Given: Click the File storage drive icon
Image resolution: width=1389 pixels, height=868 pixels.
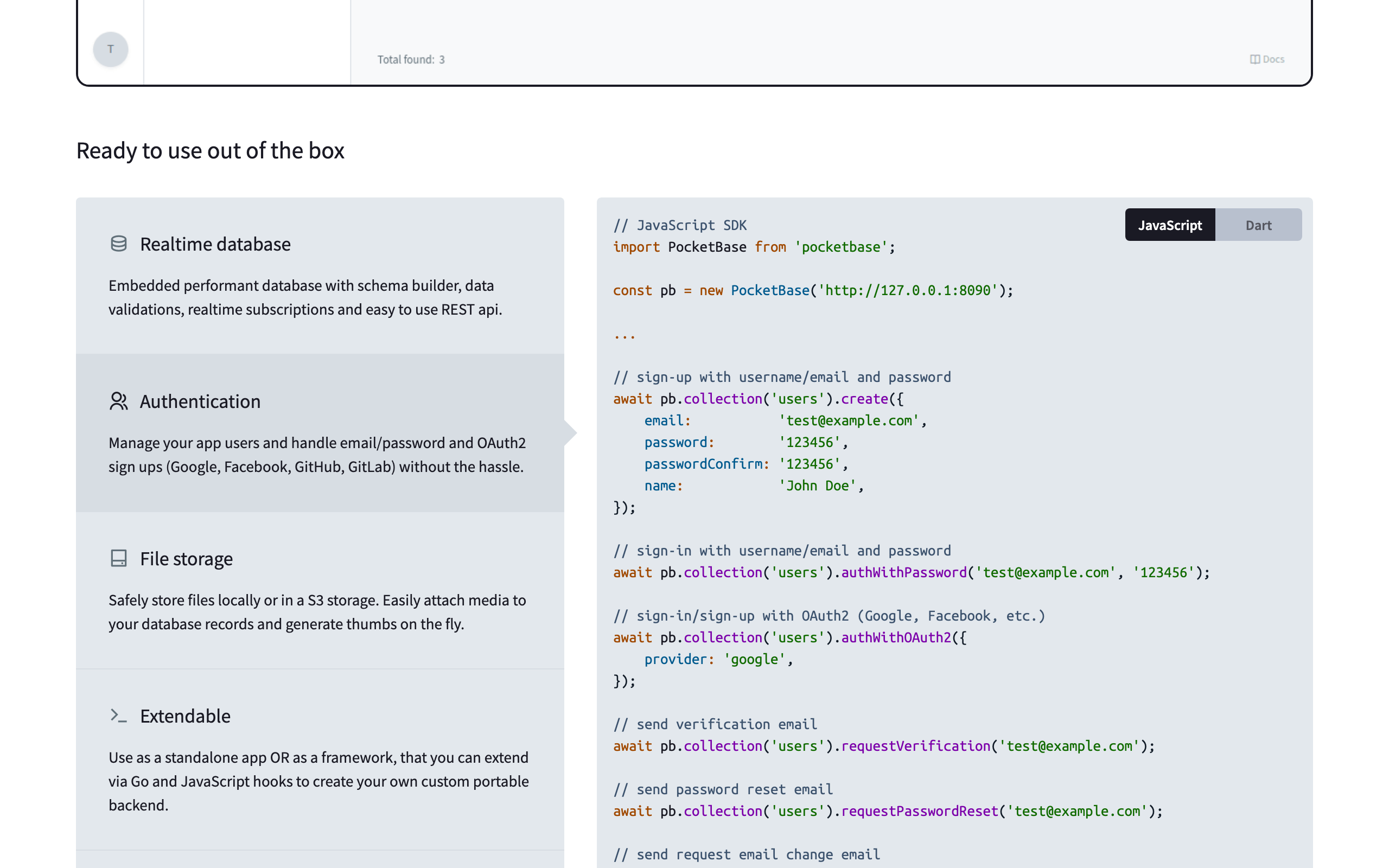Looking at the screenshot, I should coord(118,558).
